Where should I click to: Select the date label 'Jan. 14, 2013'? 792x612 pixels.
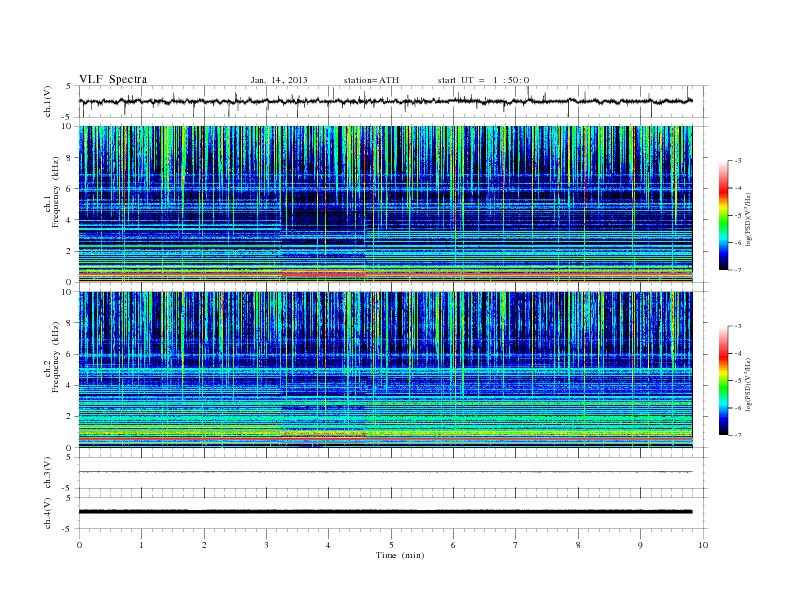[279, 80]
